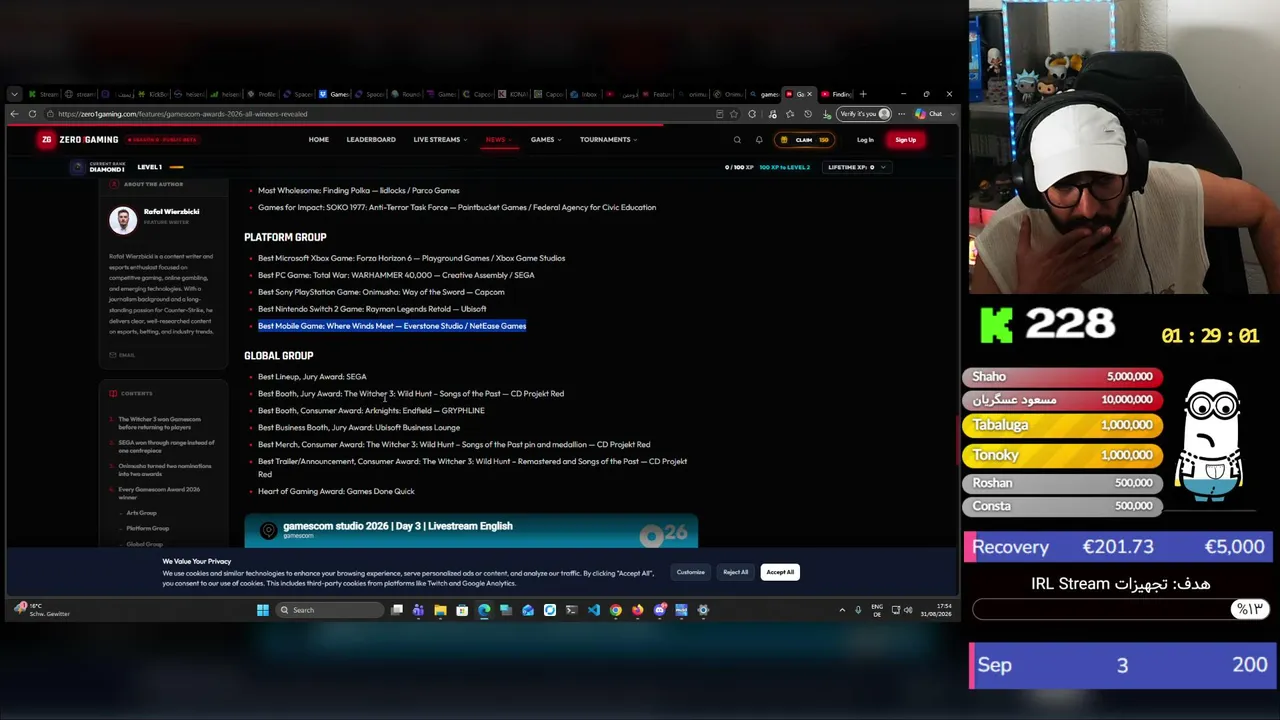This screenshot has height=720, width=1280.
Task: Close the active Gamescom browser tab
Action: (x=809, y=94)
